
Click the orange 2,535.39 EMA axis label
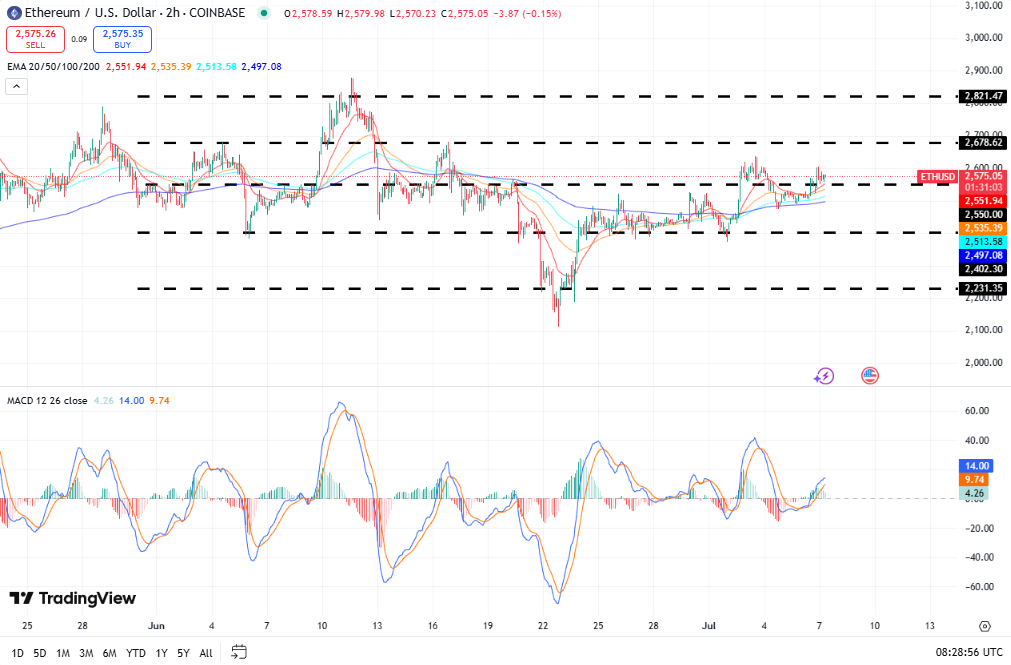point(983,228)
